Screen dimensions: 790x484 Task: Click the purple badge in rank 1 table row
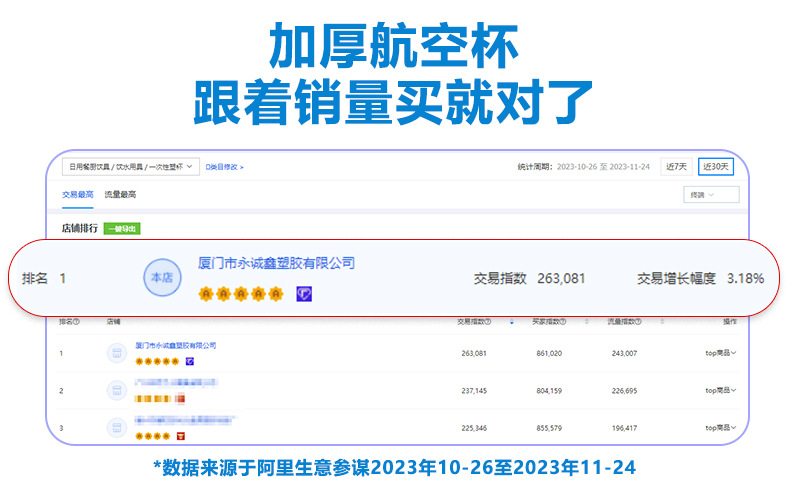(190, 361)
